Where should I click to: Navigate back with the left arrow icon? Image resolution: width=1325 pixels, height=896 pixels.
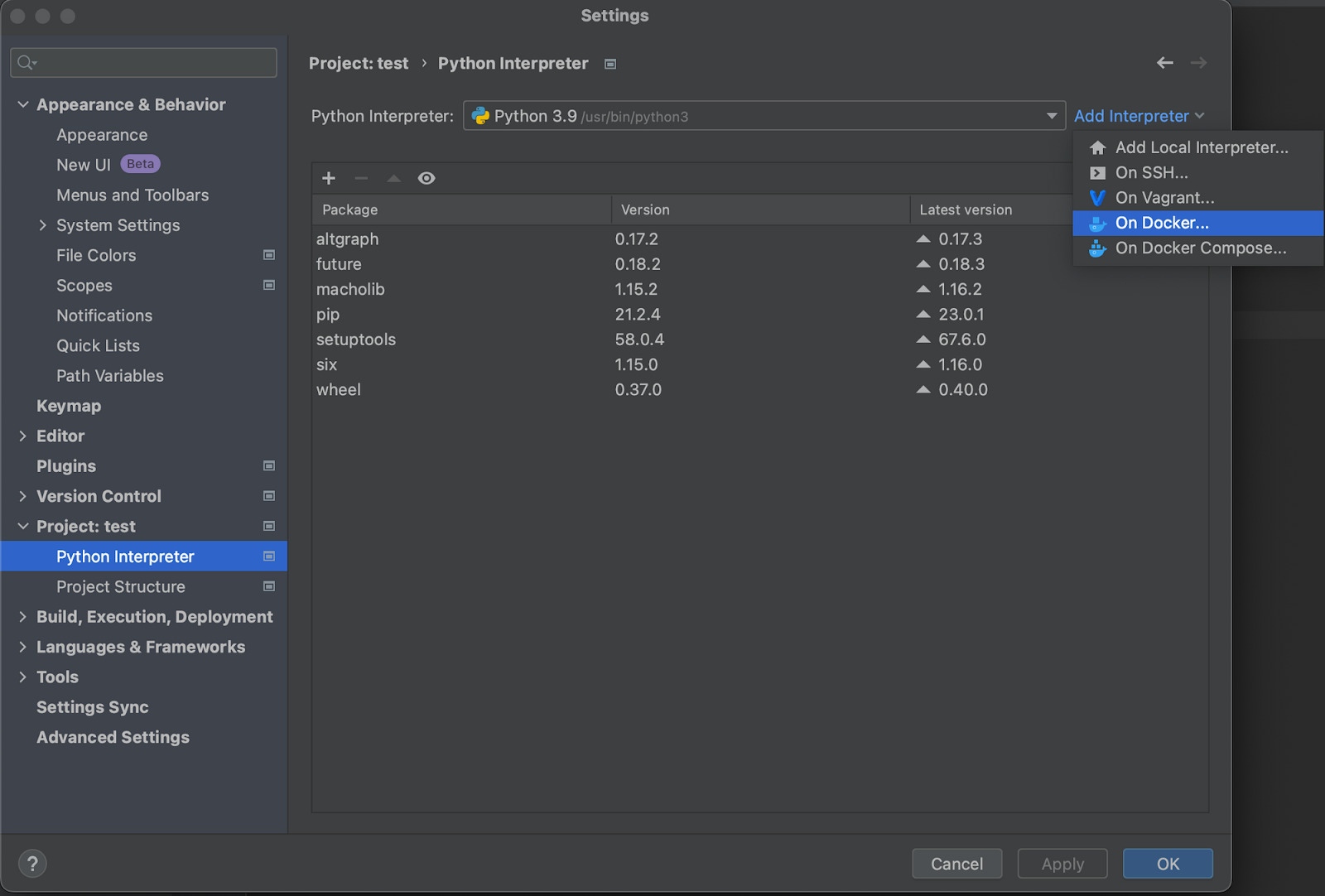tap(1164, 63)
